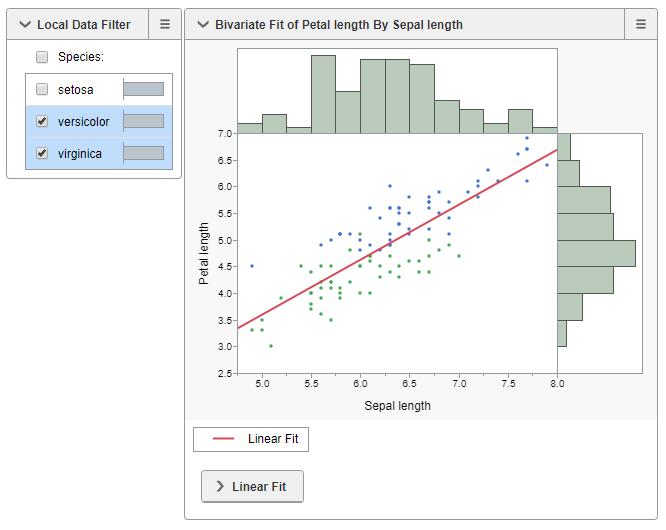This screenshot has height=530, width=666.
Task: Open the Local Data Filter hamburger menu
Action: (x=165, y=24)
